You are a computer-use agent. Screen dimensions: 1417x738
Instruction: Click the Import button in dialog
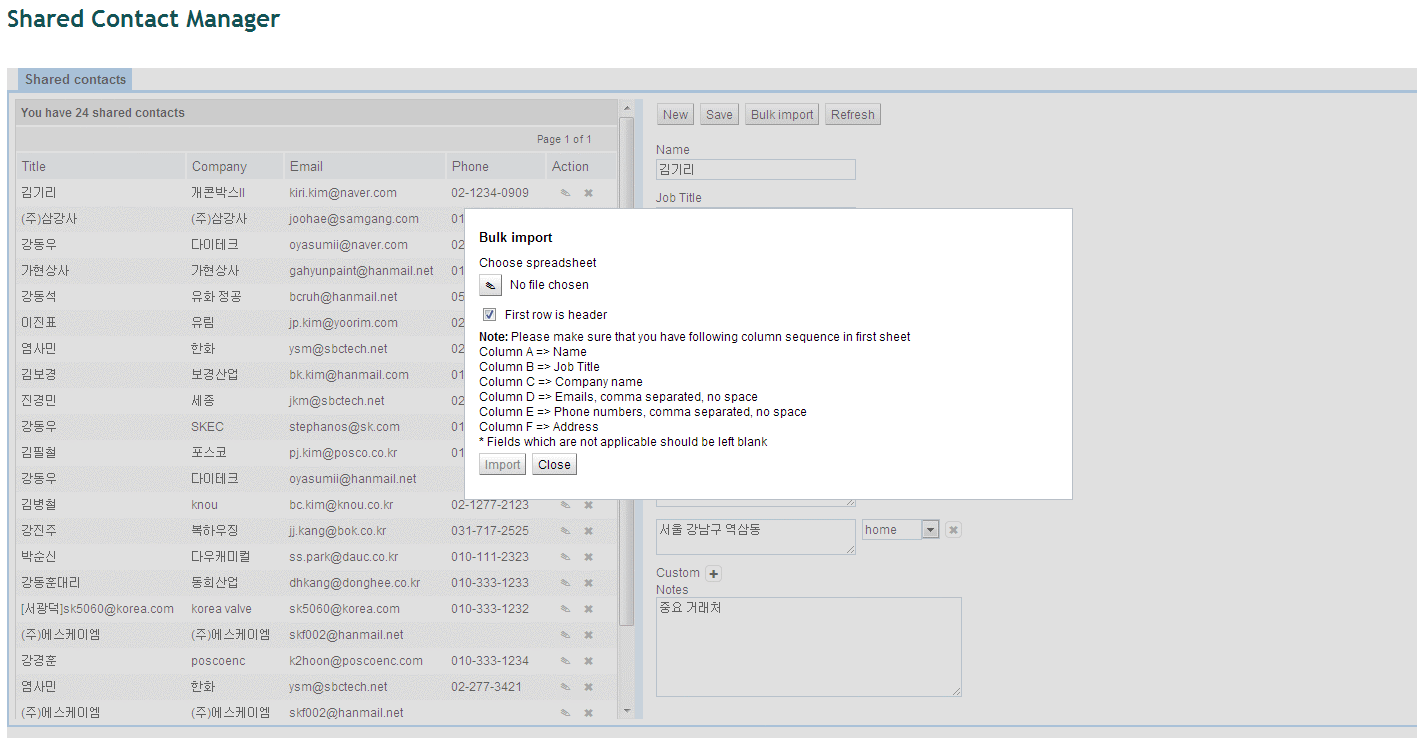tap(502, 465)
